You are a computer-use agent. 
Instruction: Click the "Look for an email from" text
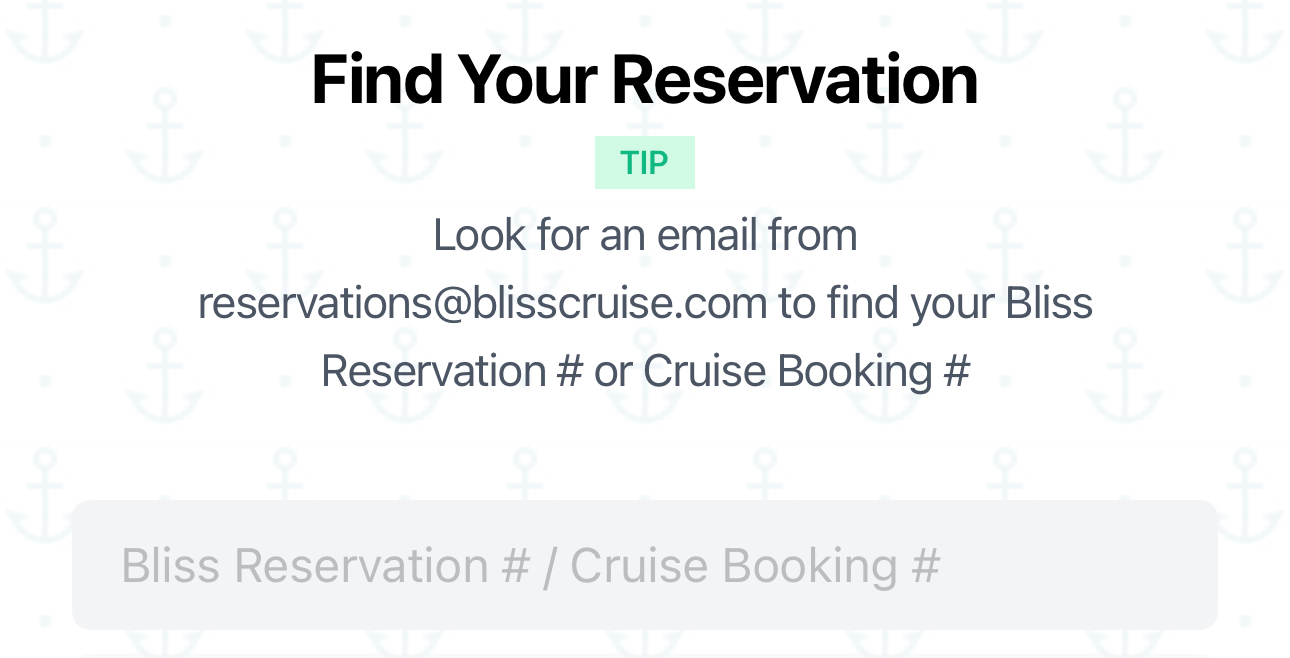click(644, 236)
